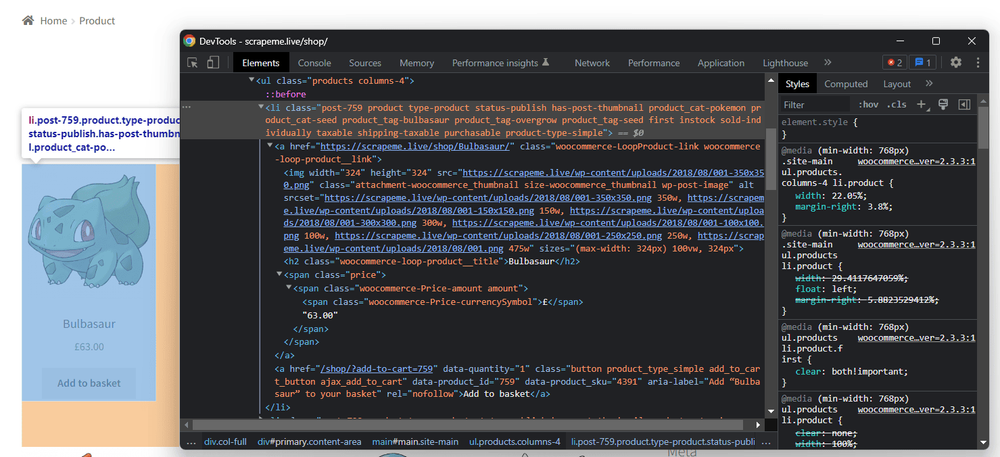The image size is (1000, 457).
Task: Select div.col-full in DOM breadcrumb
Action: (x=225, y=441)
